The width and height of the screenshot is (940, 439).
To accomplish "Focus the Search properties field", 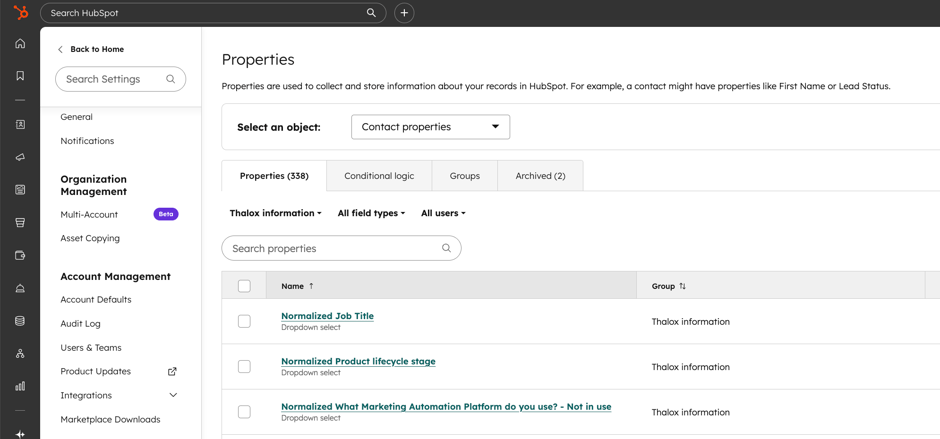I will (x=341, y=248).
